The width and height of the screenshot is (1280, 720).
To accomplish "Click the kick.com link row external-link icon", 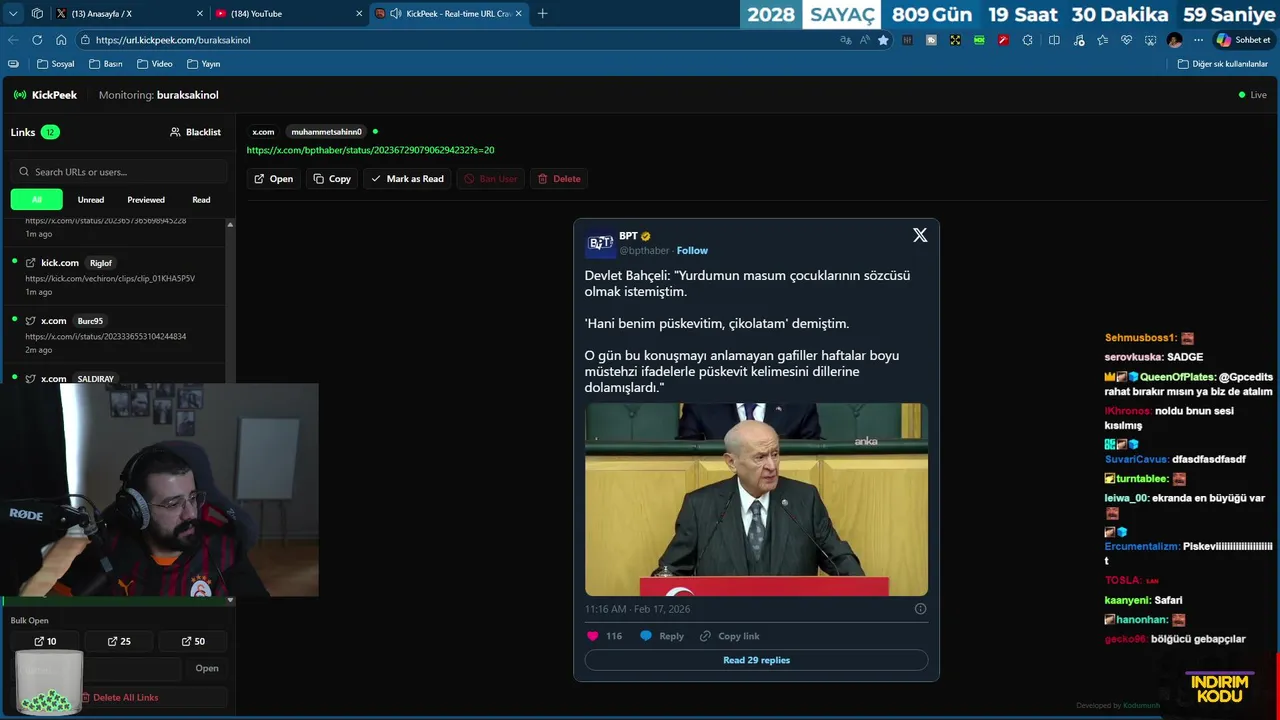I will point(30,263).
